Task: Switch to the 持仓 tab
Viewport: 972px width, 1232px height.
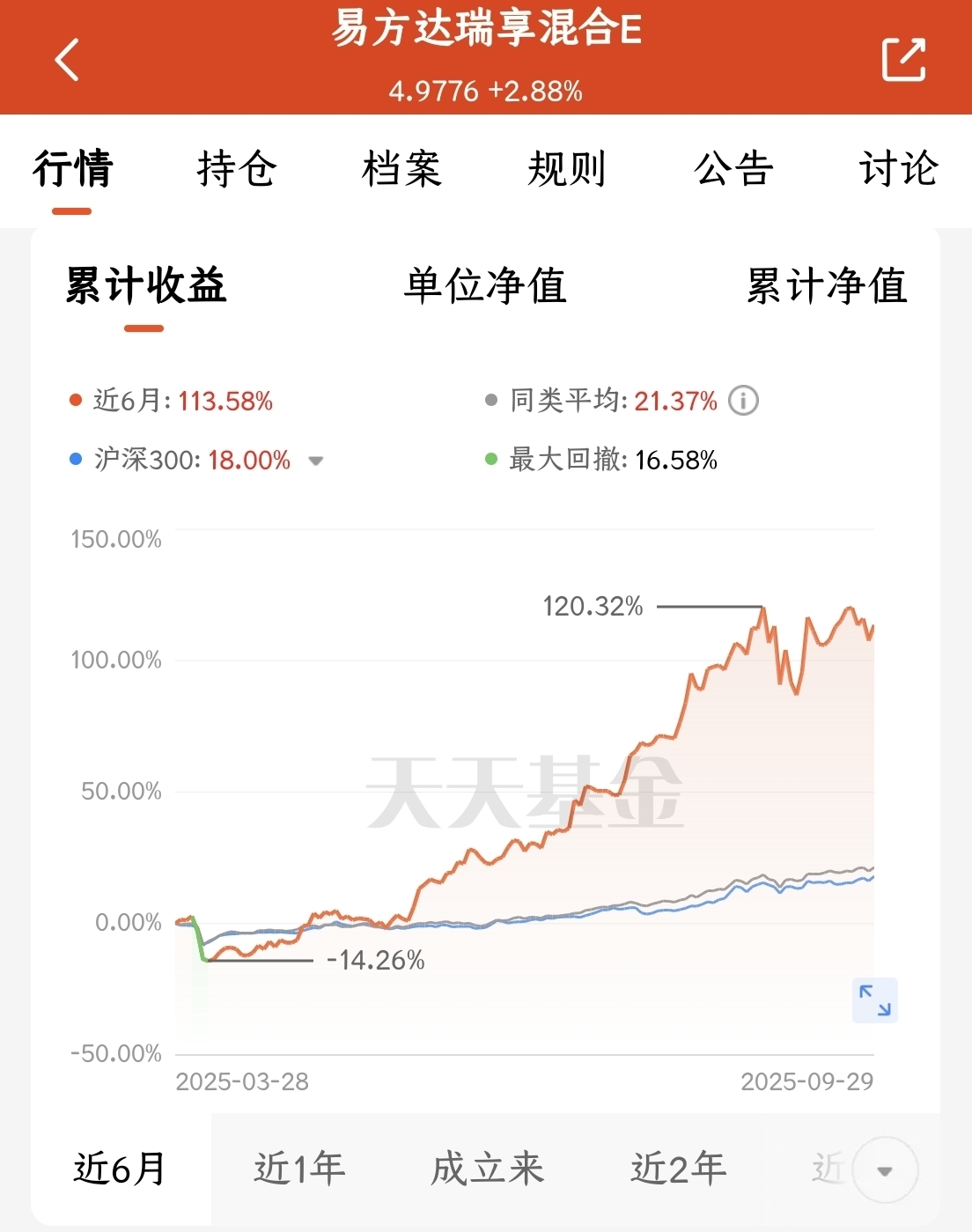Action: pos(237,168)
